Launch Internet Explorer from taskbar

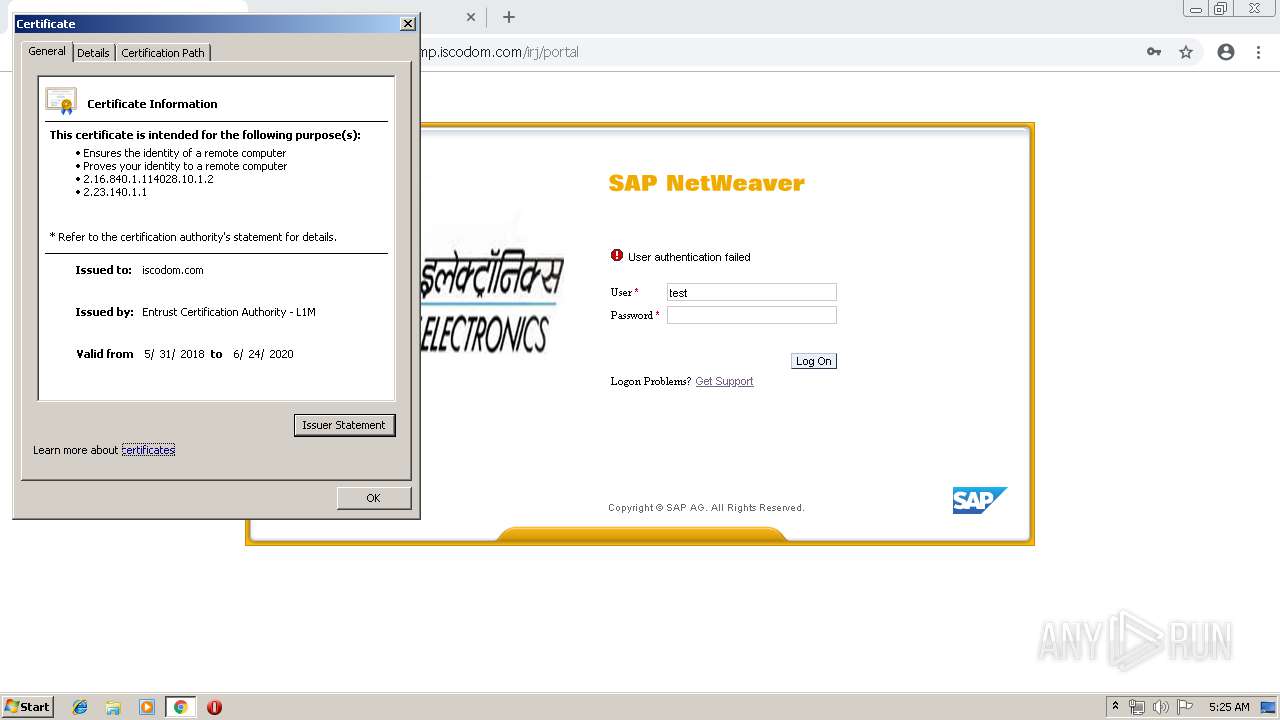click(80, 707)
